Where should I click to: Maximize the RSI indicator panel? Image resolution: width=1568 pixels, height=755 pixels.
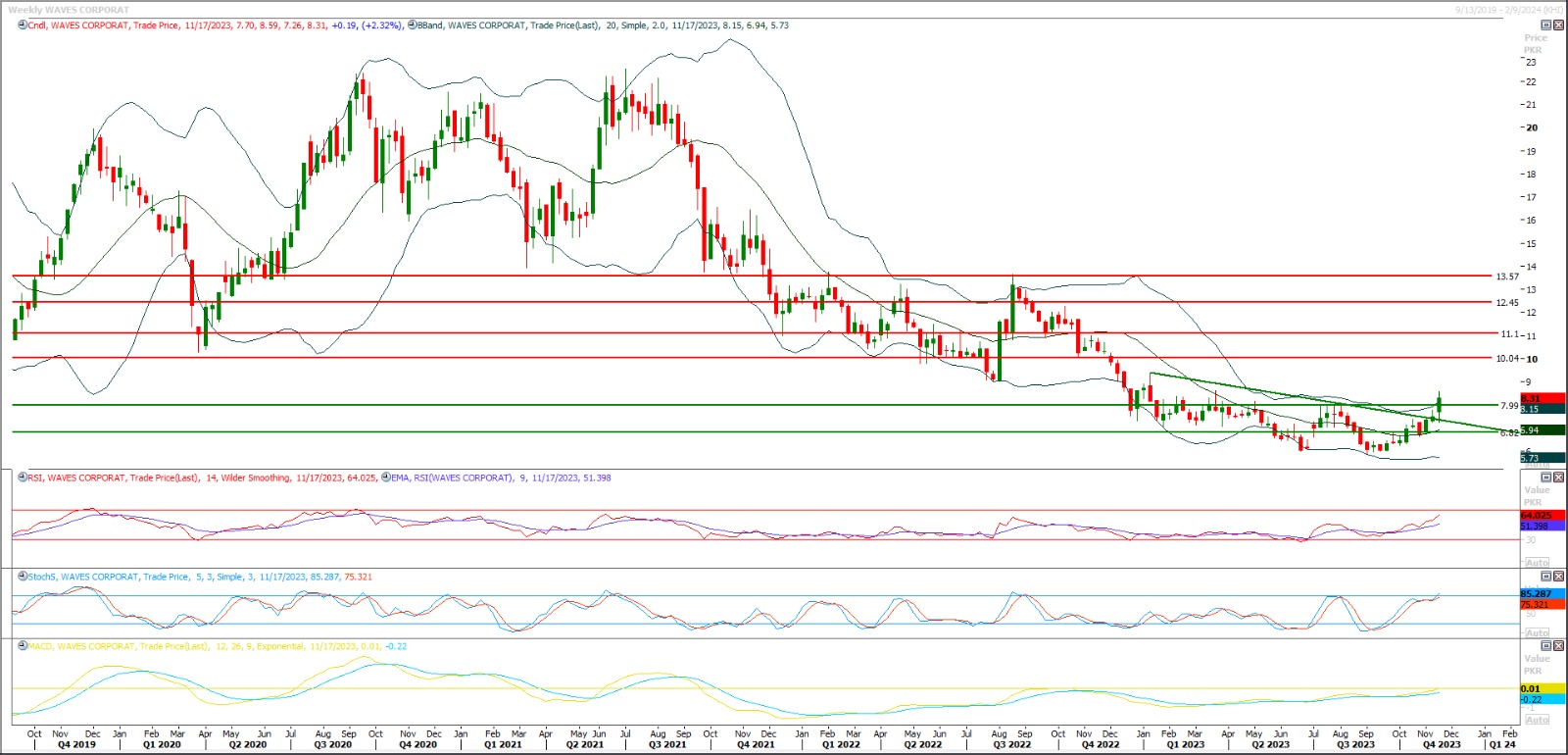[1546, 478]
